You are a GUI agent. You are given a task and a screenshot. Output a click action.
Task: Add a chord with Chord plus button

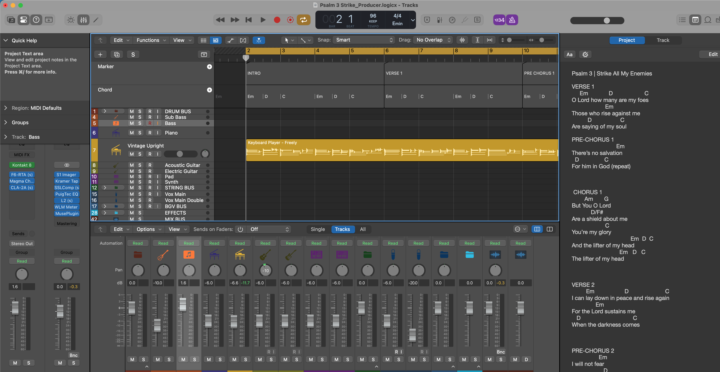coord(209,90)
